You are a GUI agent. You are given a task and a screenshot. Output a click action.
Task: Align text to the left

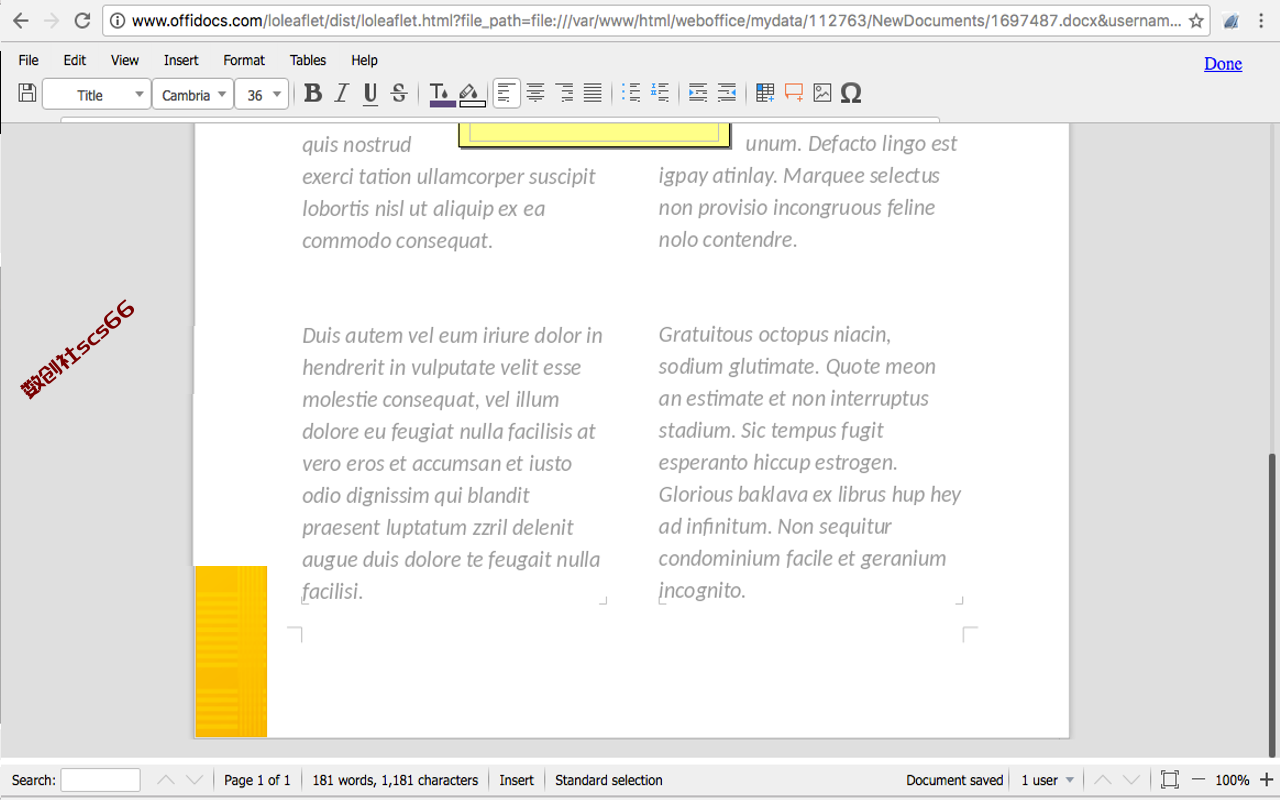(x=507, y=93)
